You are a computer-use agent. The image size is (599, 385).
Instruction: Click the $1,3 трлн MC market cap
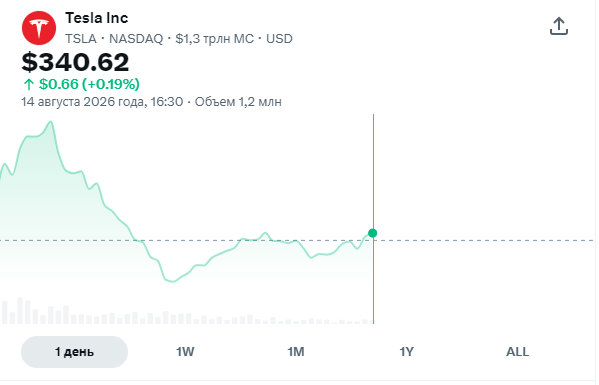click(215, 39)
